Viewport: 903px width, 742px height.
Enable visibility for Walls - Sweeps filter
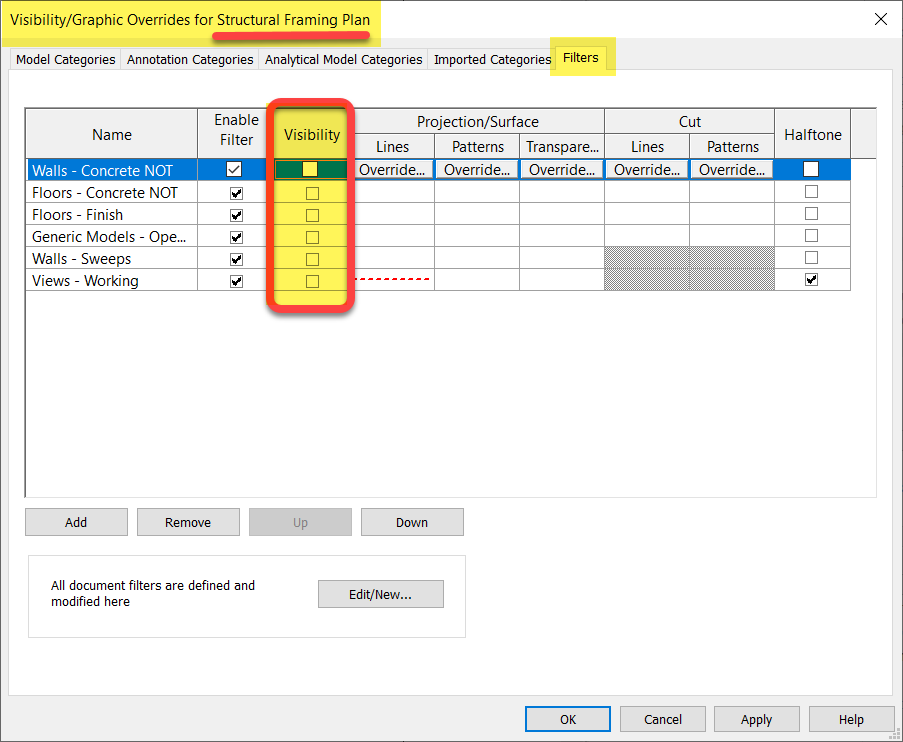tap(310, 258)
